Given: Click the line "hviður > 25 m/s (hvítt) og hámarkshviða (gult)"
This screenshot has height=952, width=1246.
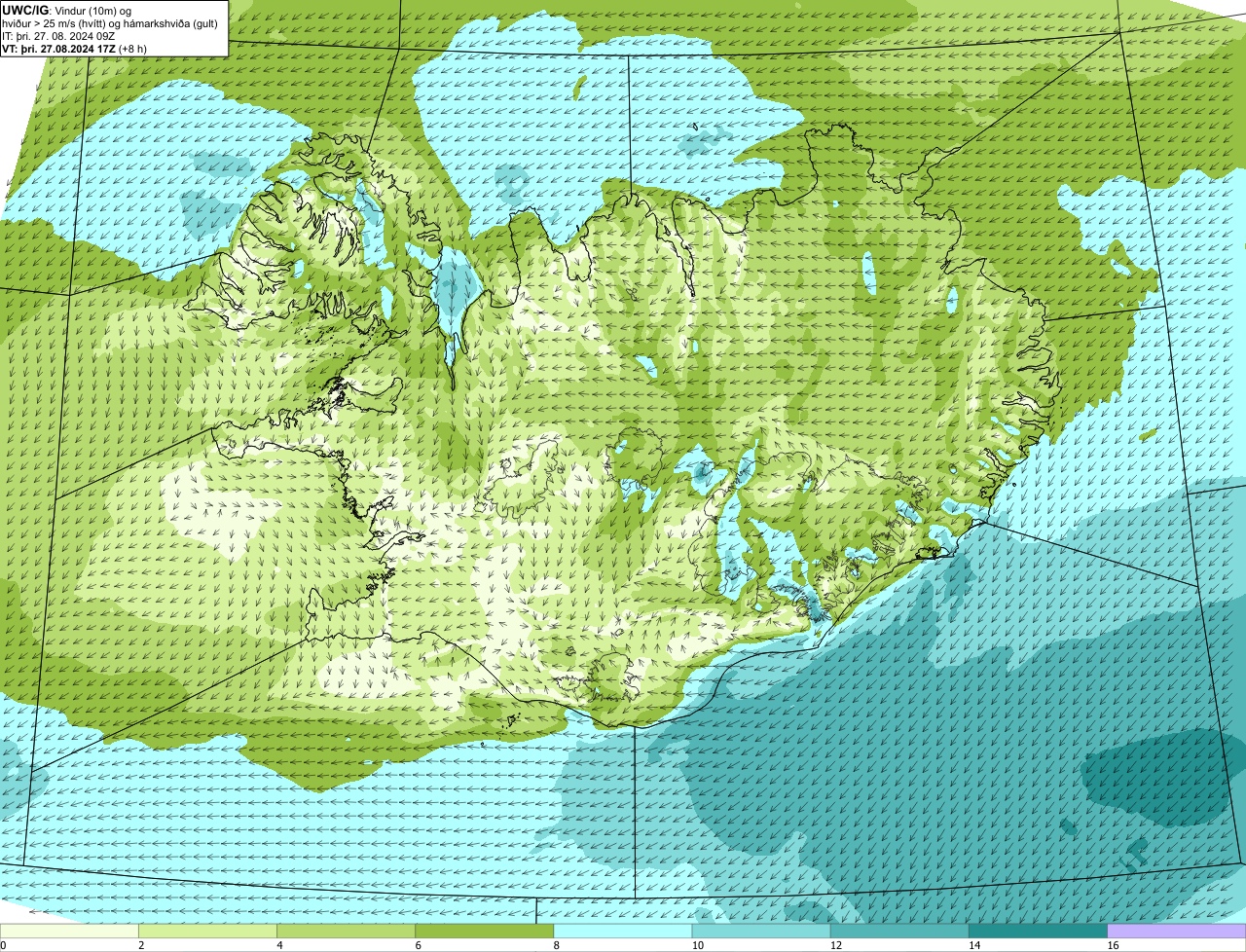Looking at the screenshot, I should pos(110,23).
